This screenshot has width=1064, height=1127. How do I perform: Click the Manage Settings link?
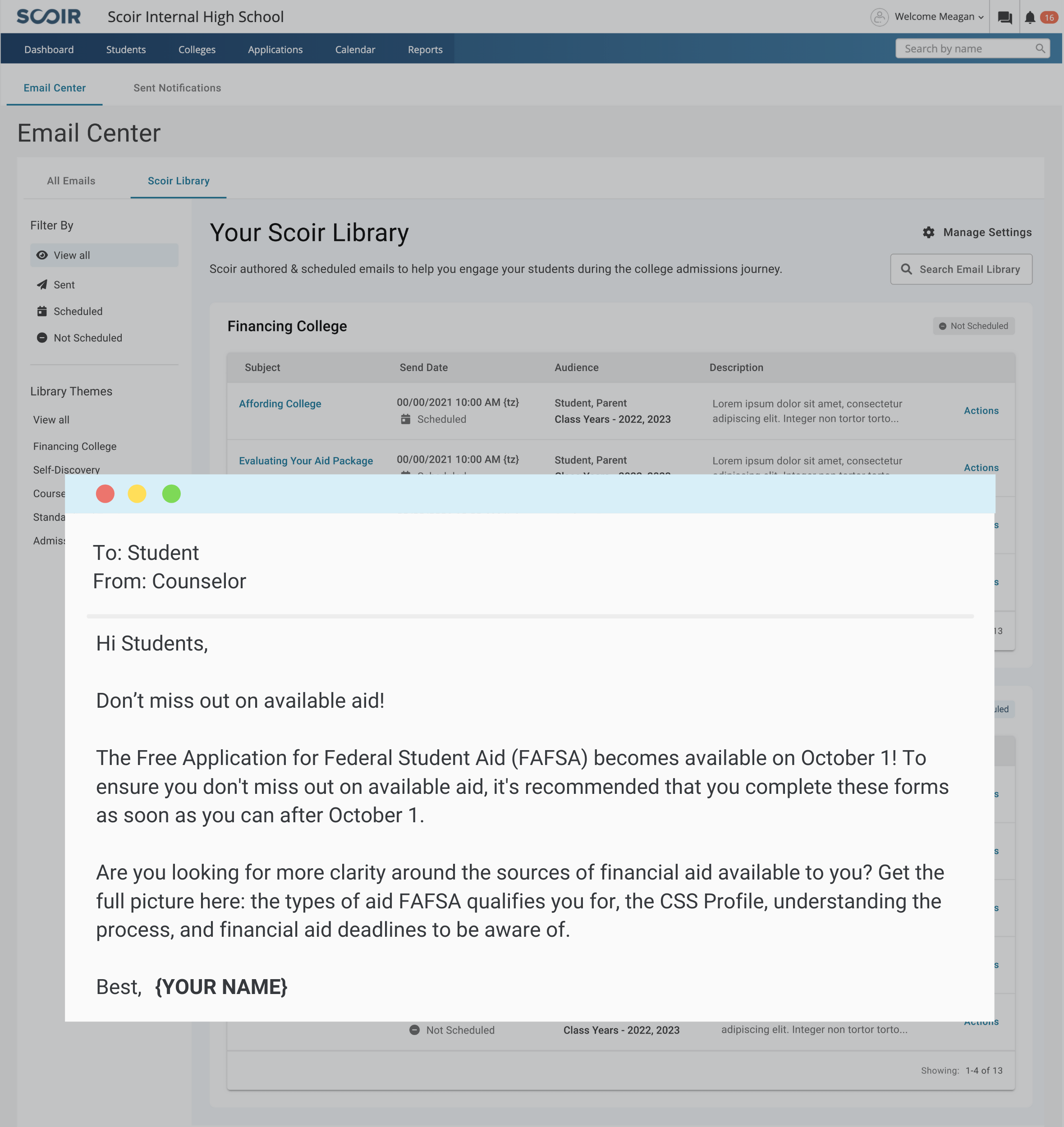click(x=977, y=232)
